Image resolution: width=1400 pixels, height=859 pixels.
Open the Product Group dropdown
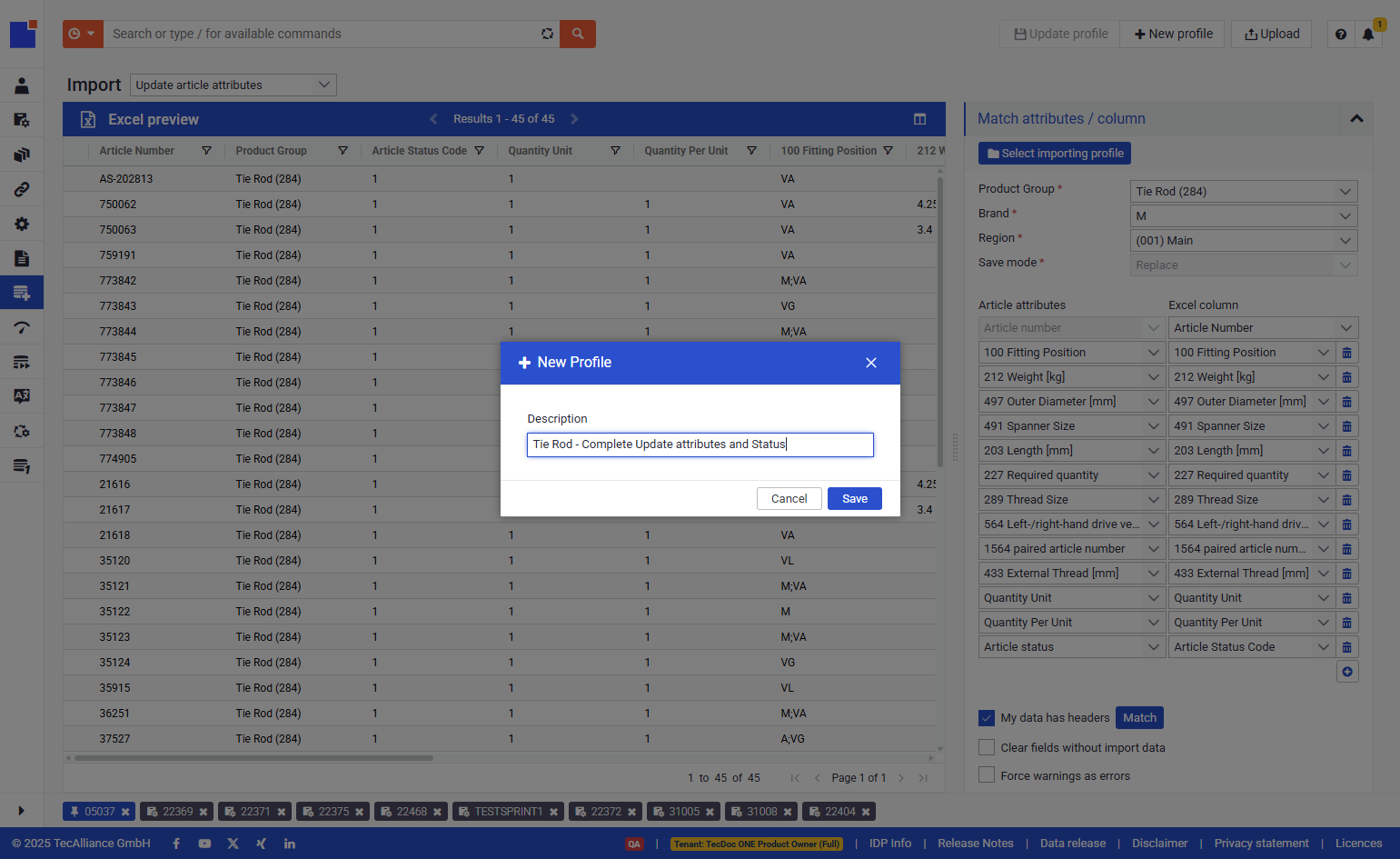pyautogui.click(x=1244, y=191)
